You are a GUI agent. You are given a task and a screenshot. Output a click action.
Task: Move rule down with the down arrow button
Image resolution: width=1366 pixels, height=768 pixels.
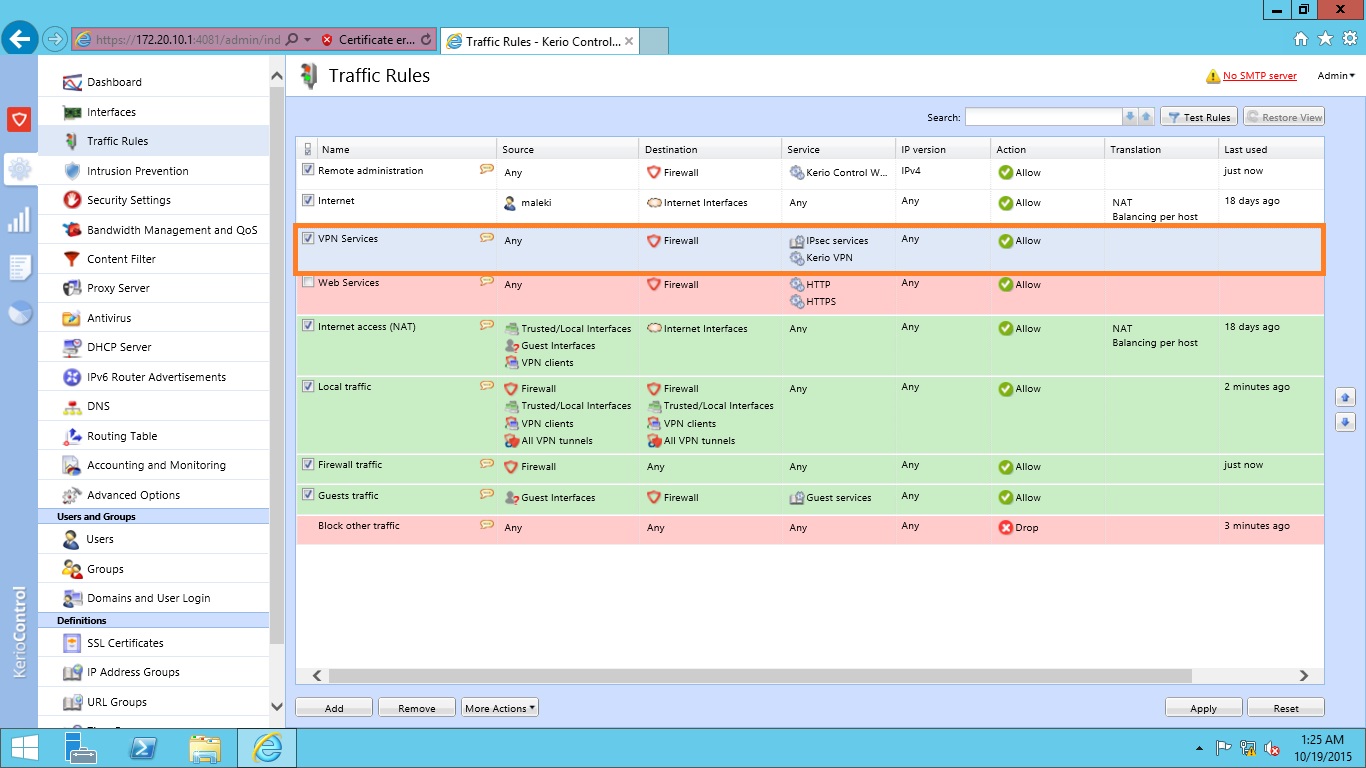1345,422
